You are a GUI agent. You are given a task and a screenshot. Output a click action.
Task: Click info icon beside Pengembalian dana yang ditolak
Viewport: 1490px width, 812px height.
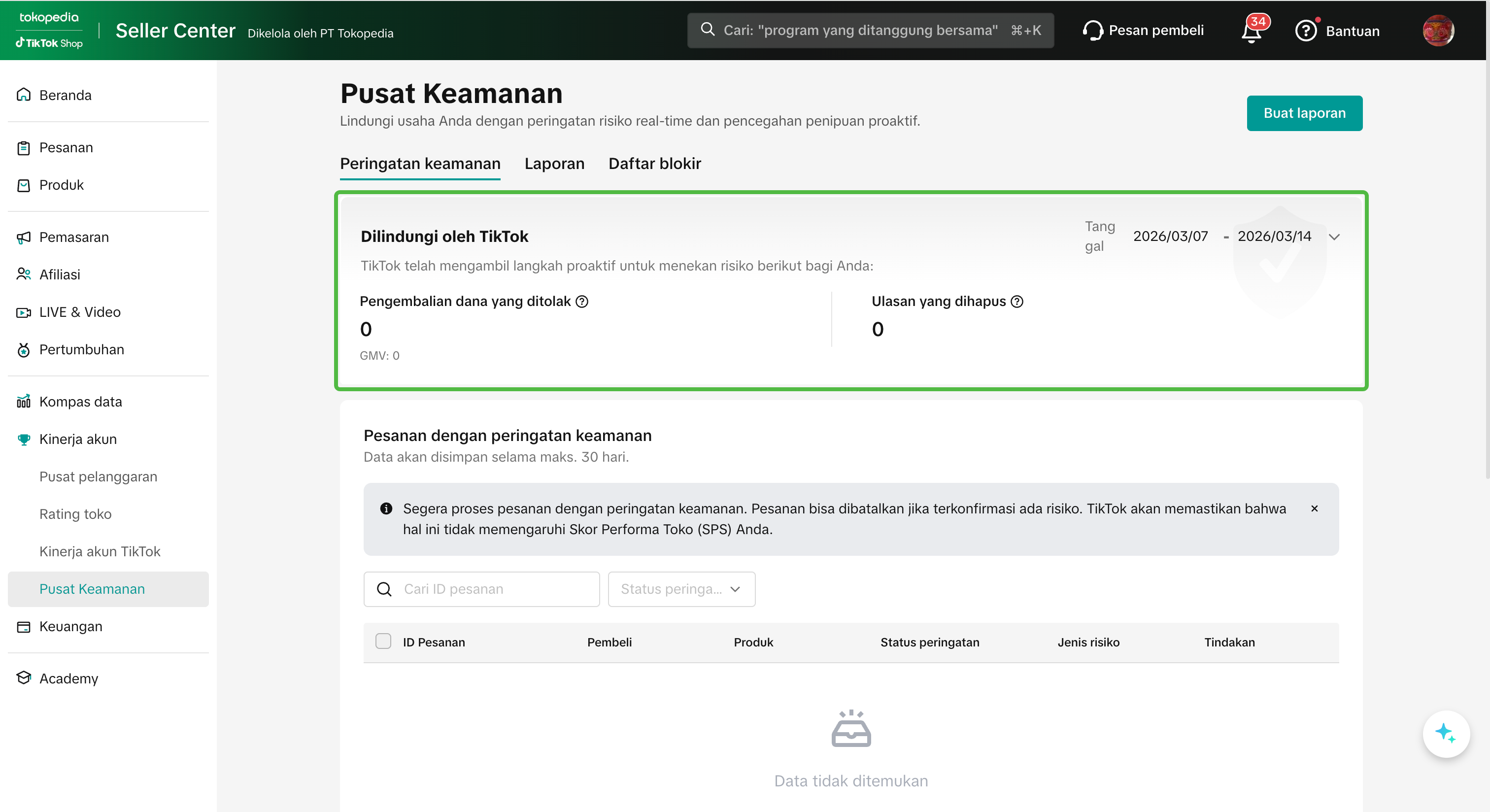[582, 302]
